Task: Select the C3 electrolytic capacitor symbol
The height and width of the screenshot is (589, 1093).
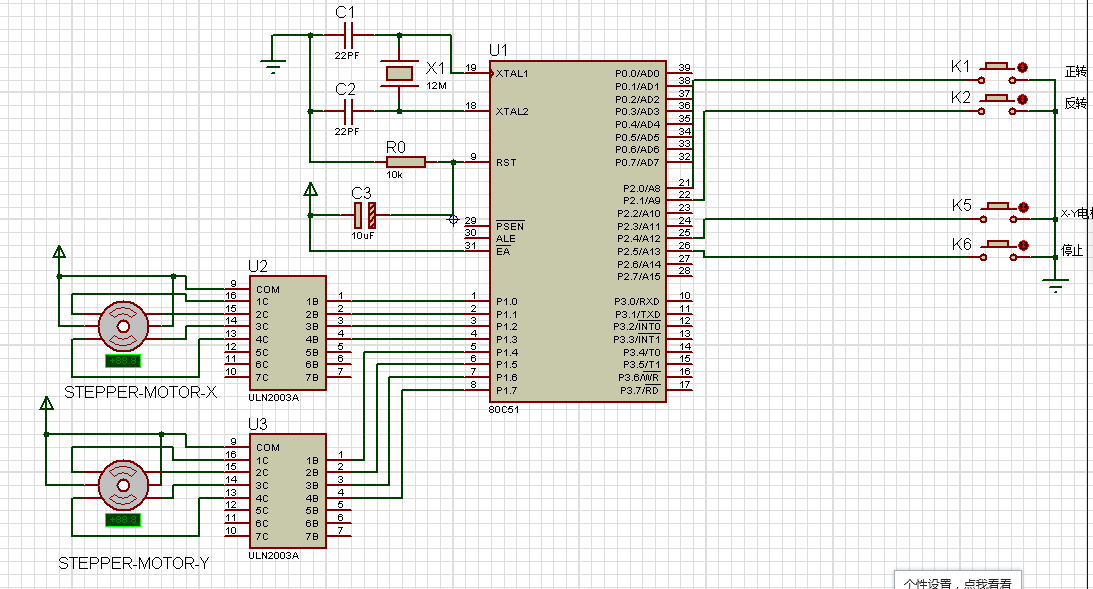Action: click(365, 215)
